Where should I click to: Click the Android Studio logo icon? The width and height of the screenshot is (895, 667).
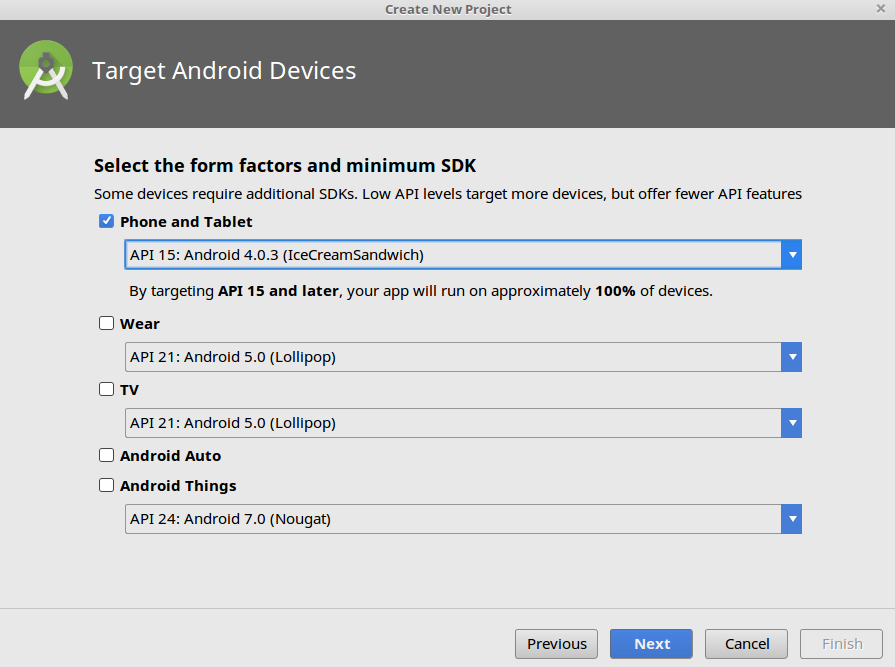(x=46, y=70)
